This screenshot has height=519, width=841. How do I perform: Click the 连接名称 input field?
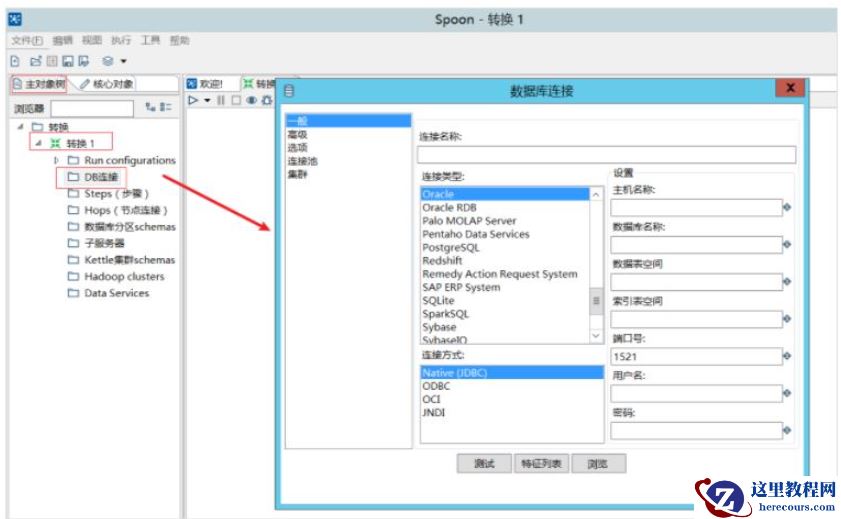tap(606, 155)
